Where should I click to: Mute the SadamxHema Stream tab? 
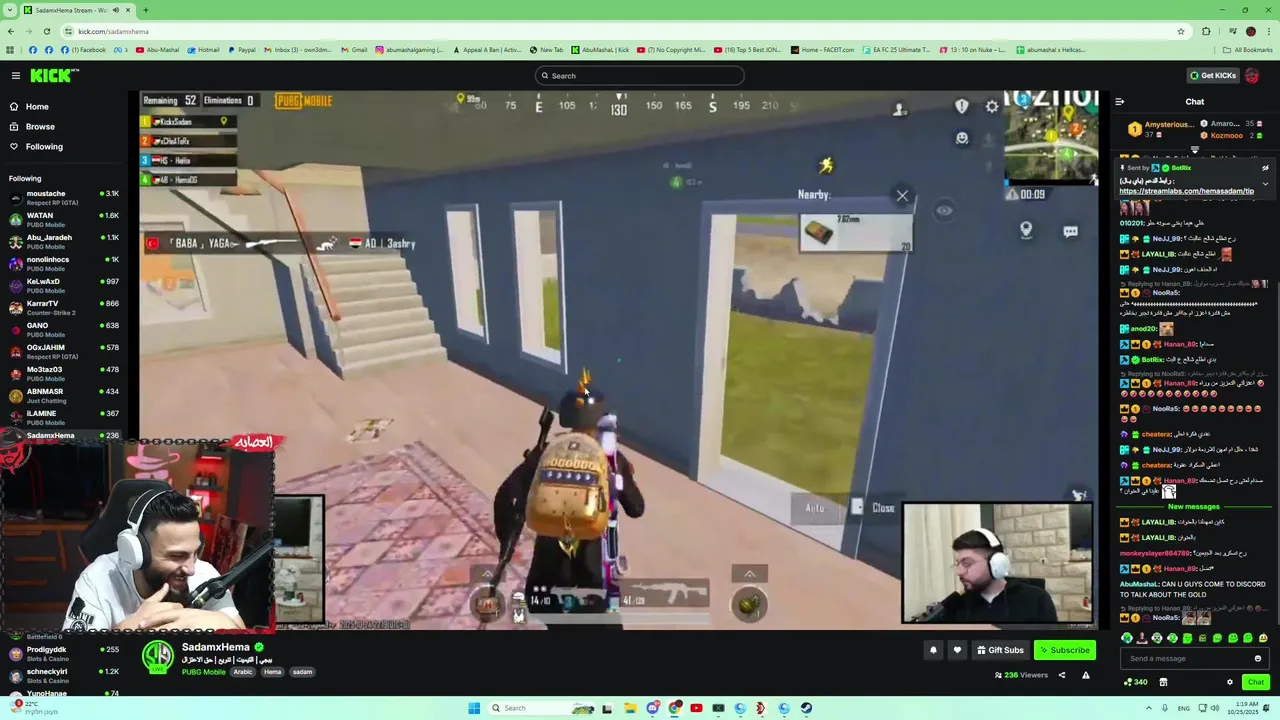tap(115, 10)
